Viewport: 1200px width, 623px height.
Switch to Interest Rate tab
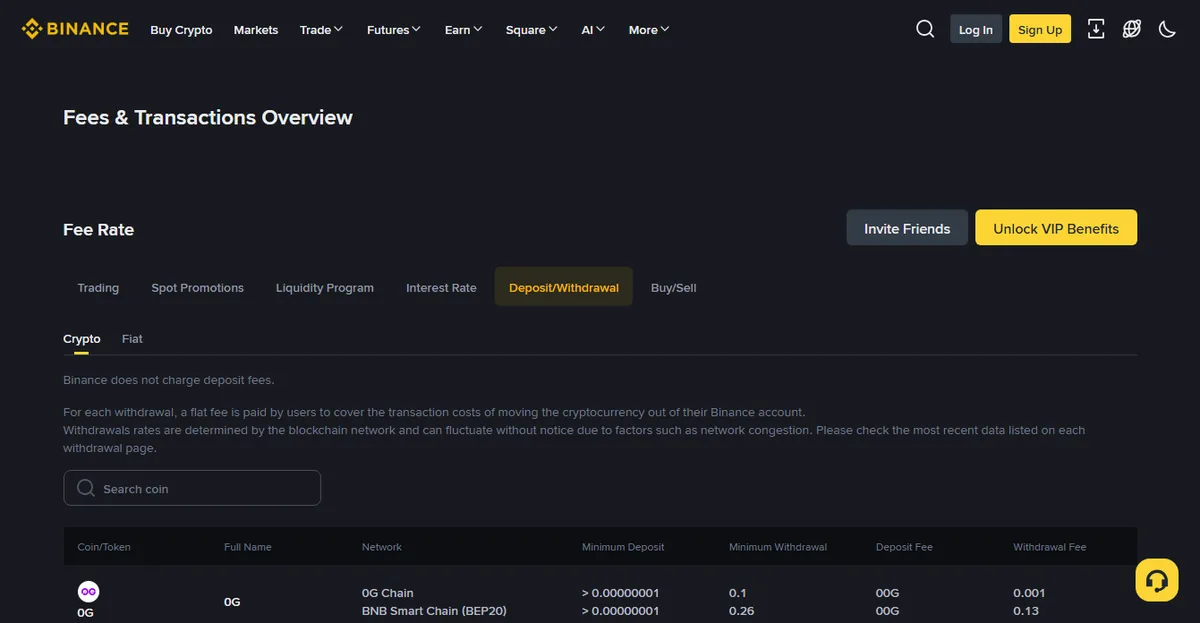[441, 287]
